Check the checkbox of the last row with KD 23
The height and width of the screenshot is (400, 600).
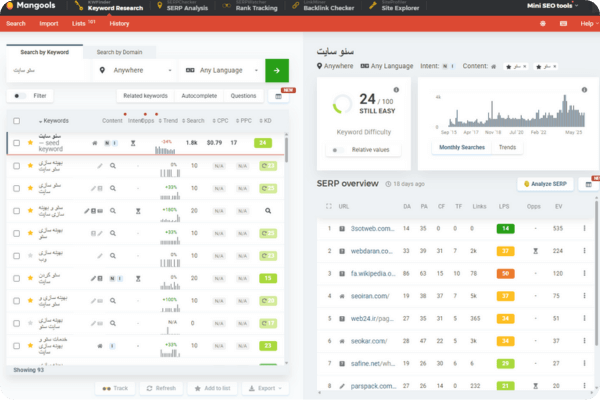(16, 346)
